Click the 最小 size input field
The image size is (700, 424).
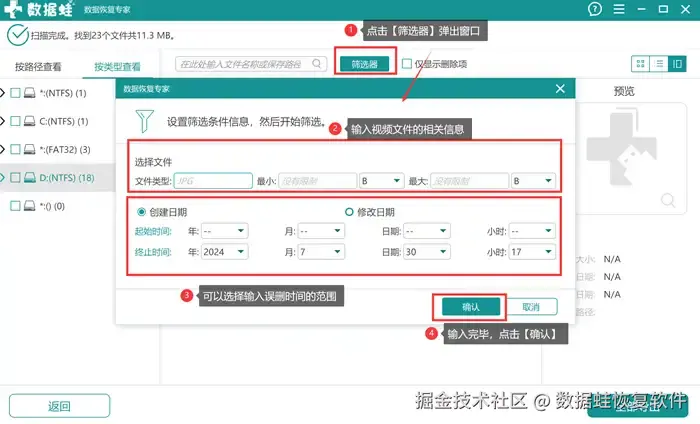click(317, 181)
